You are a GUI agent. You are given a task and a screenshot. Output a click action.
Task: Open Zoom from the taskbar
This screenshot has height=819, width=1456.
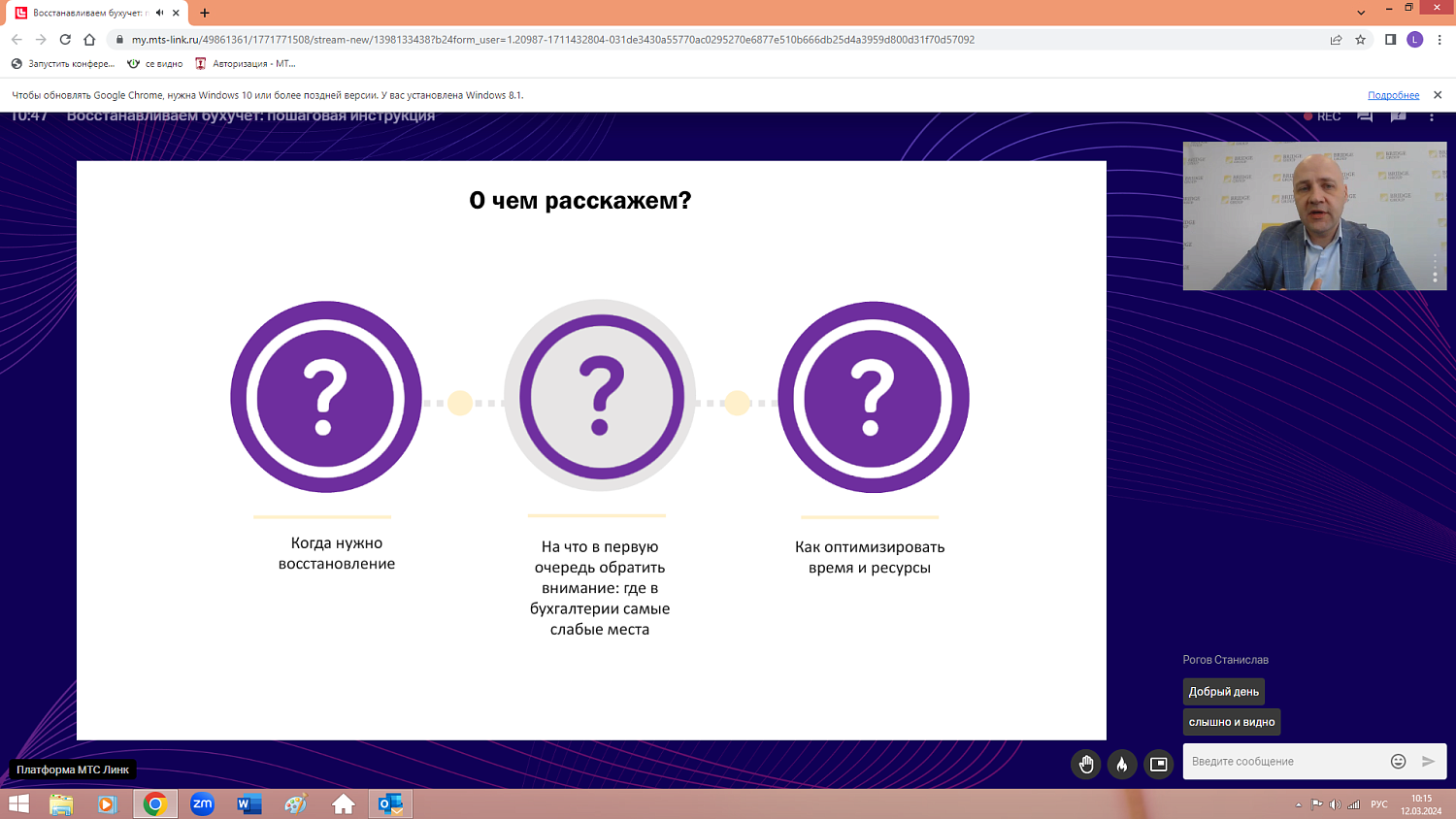[x=202, y=804]
